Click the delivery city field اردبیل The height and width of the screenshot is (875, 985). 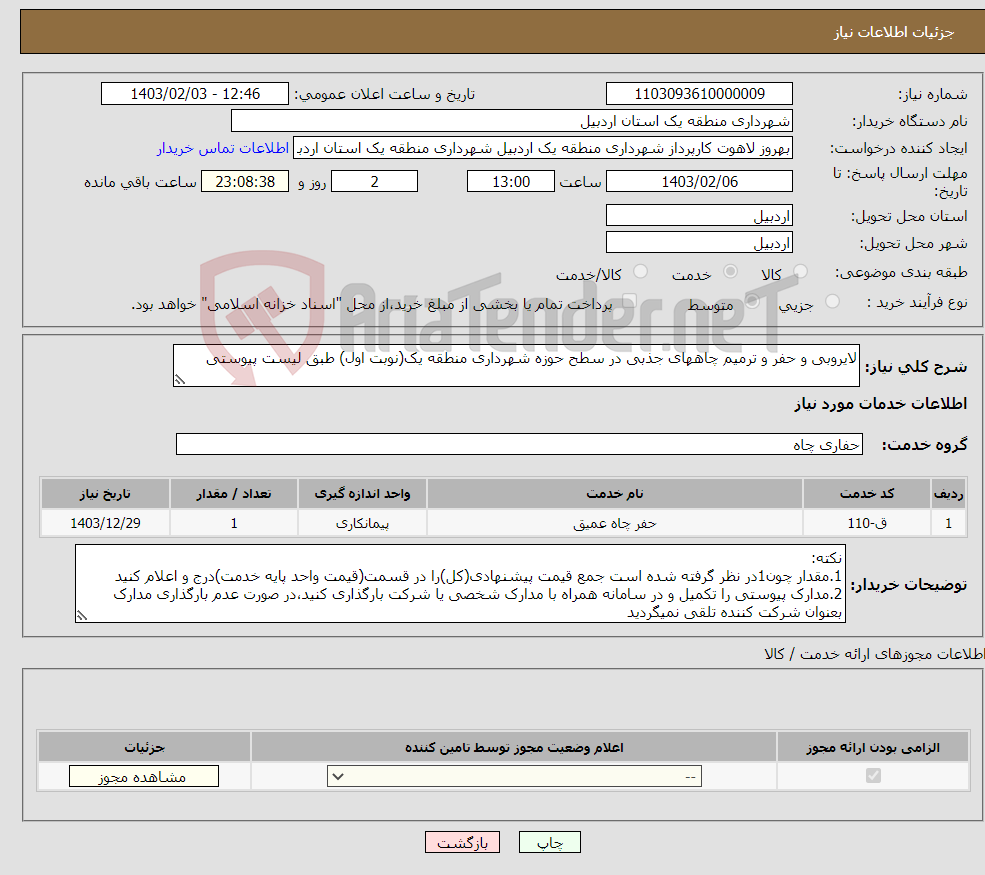(x=699, y=242)
